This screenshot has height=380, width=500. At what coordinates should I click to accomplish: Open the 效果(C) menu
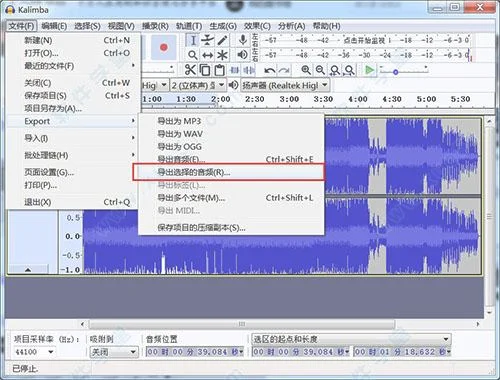257,26
